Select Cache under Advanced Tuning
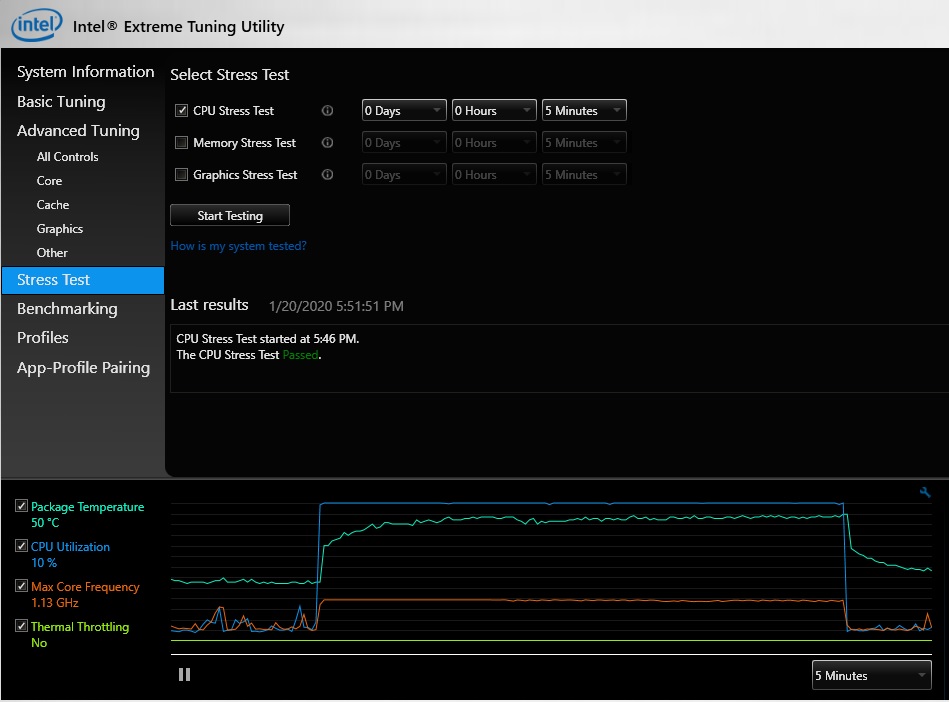The width and height of the screenshot is (949, 702). [53, 205]
